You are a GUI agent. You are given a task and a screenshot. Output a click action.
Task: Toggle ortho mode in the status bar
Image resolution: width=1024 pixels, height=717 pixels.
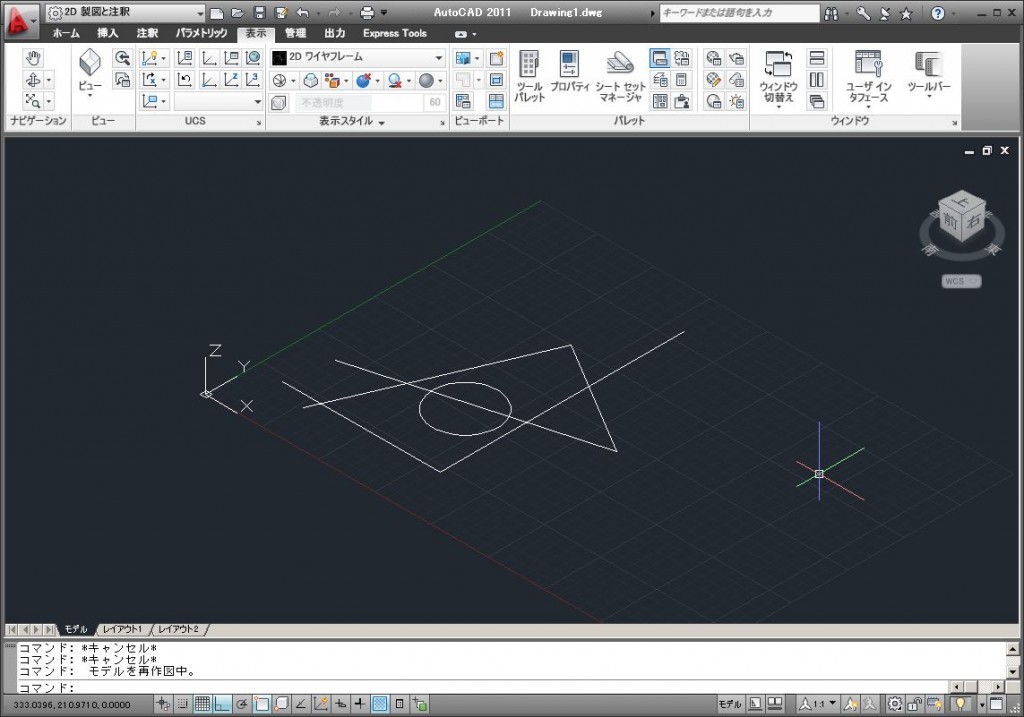[x=222, y=703]
